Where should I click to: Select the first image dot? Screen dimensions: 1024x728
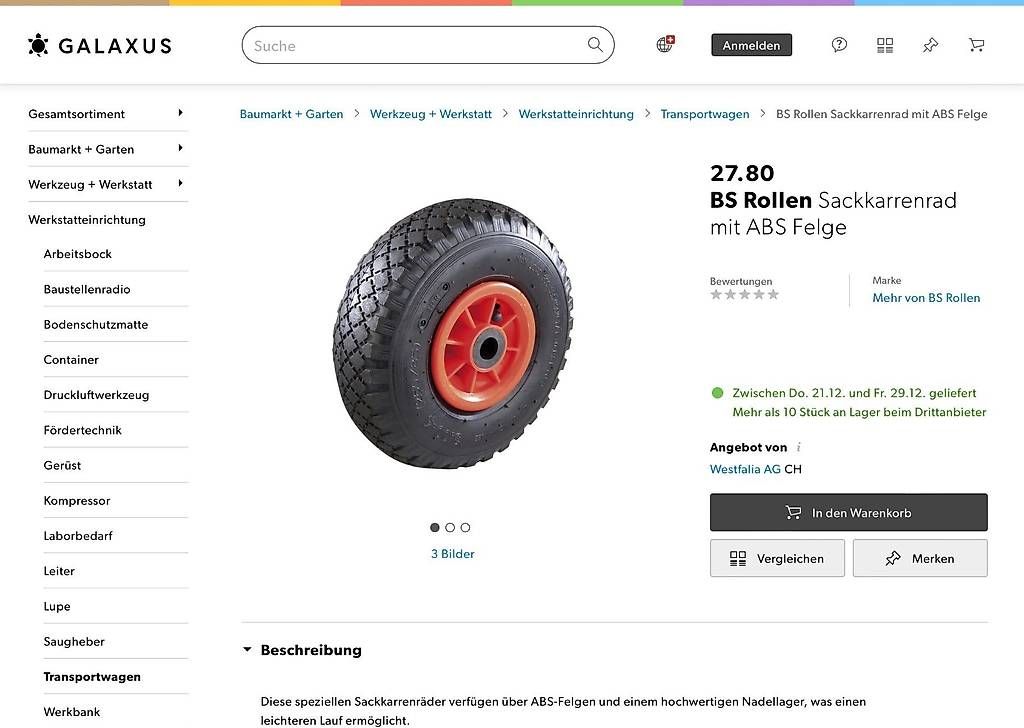[x=435, y=527]
